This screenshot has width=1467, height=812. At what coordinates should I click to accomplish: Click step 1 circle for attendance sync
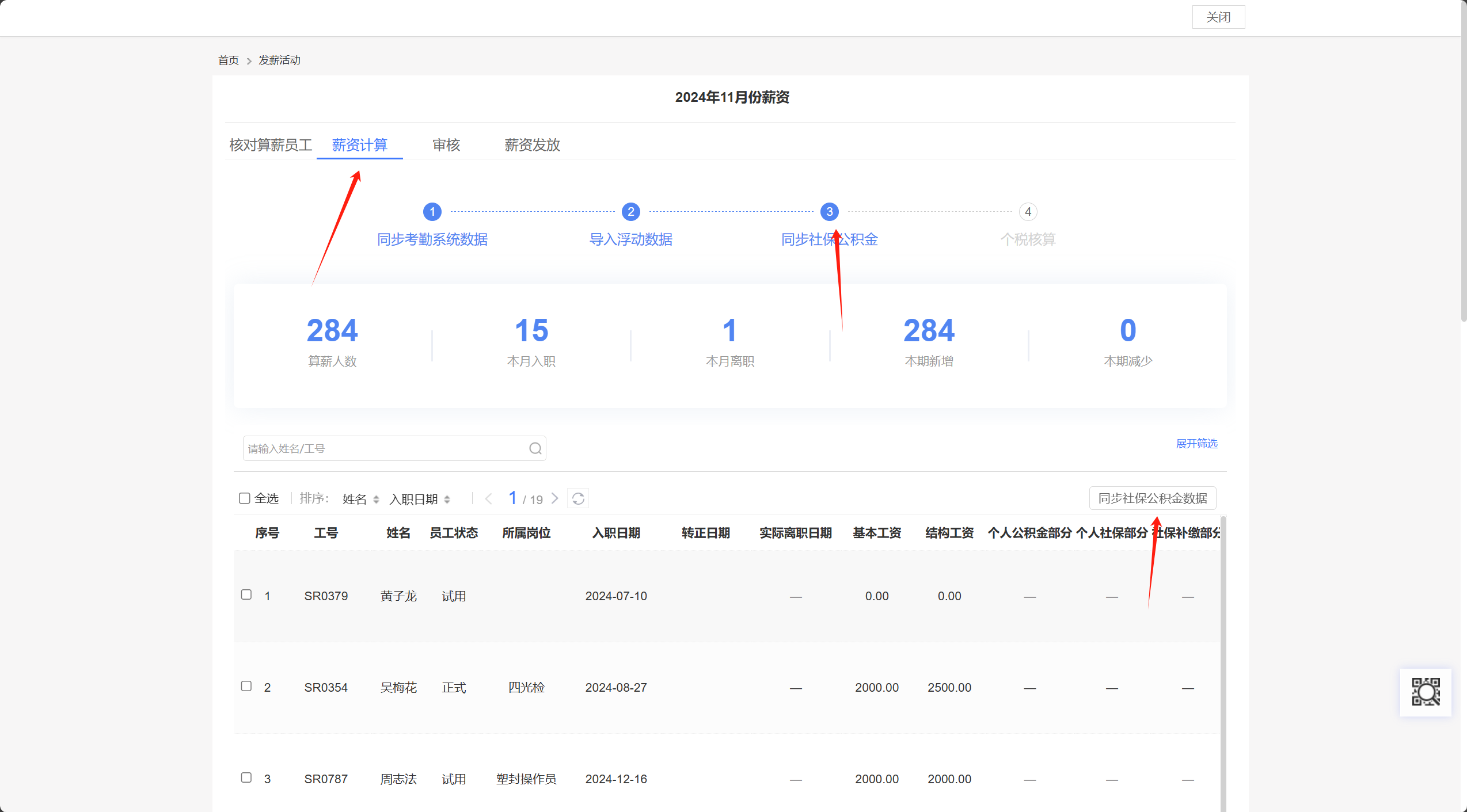tap(432, 212)
